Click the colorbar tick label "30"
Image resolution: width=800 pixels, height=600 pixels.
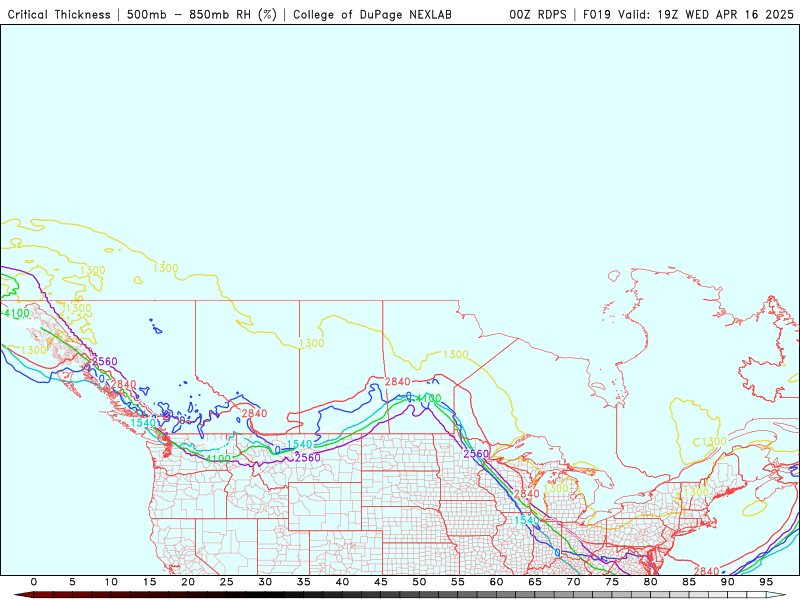[x=265, y=582]
